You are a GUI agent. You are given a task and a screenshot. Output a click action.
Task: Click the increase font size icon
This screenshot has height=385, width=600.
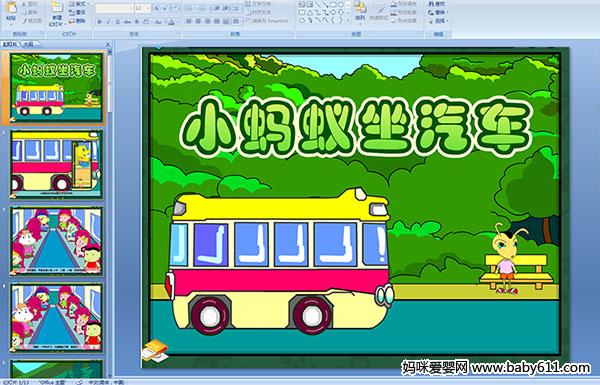point(157,8)
